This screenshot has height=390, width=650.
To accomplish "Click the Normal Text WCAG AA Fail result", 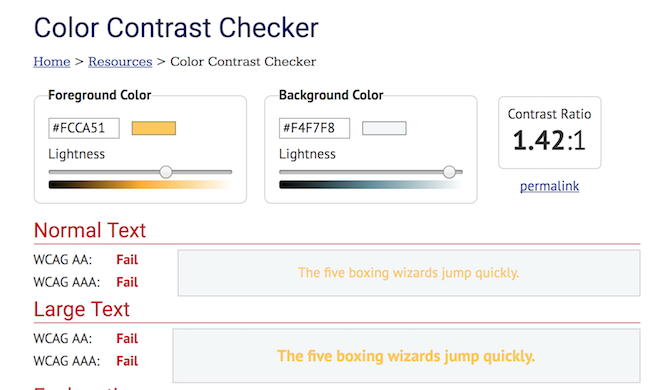I will tap(127, 260).
